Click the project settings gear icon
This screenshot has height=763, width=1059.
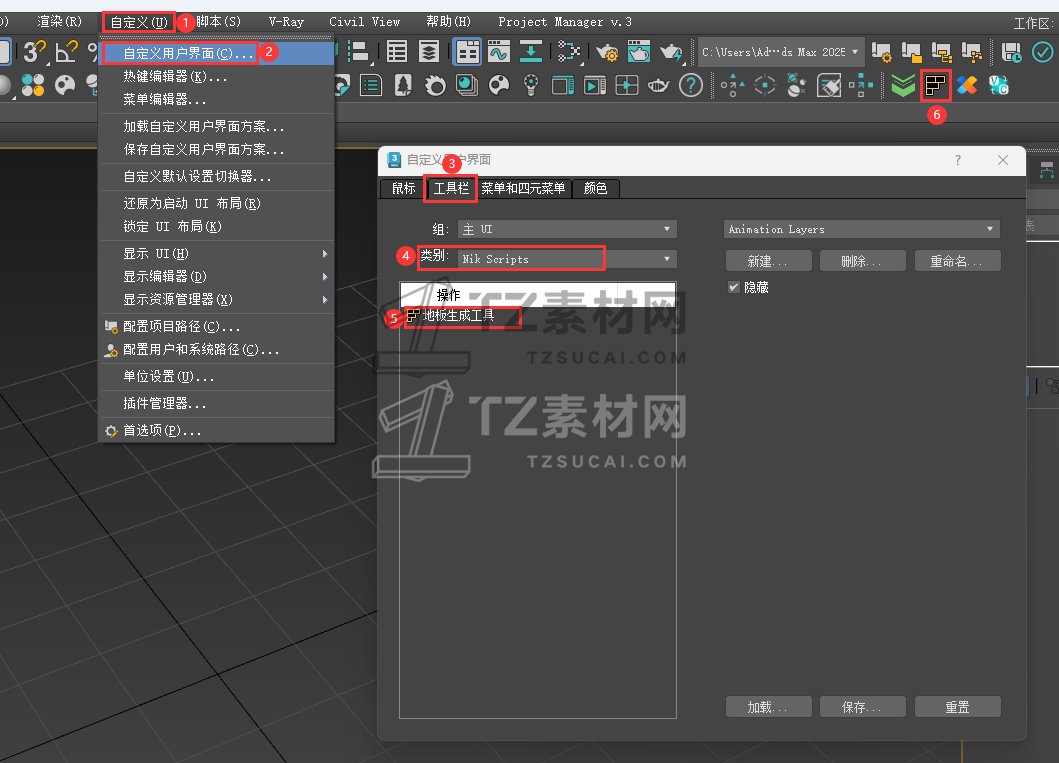point(881,52)
